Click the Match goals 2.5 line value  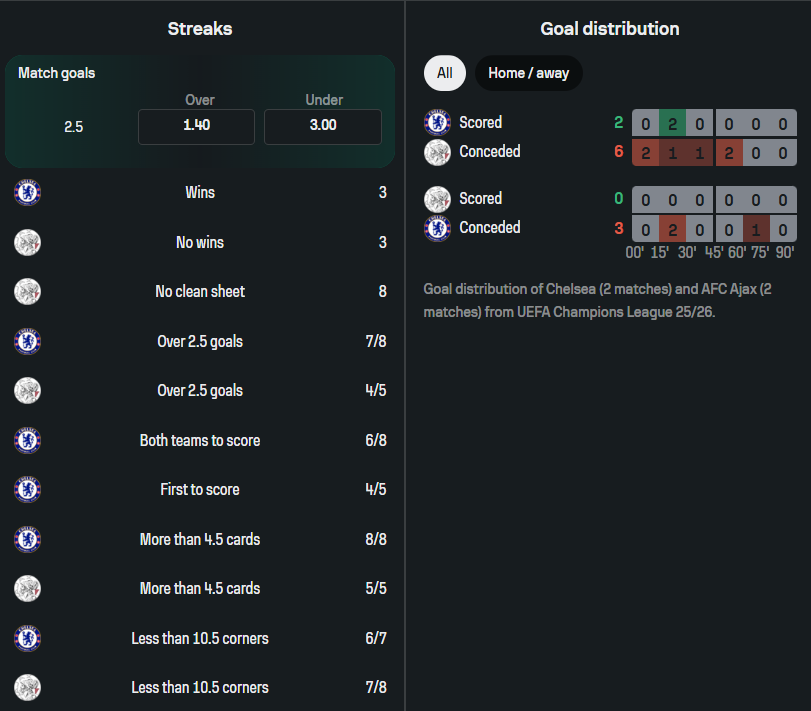73,127
